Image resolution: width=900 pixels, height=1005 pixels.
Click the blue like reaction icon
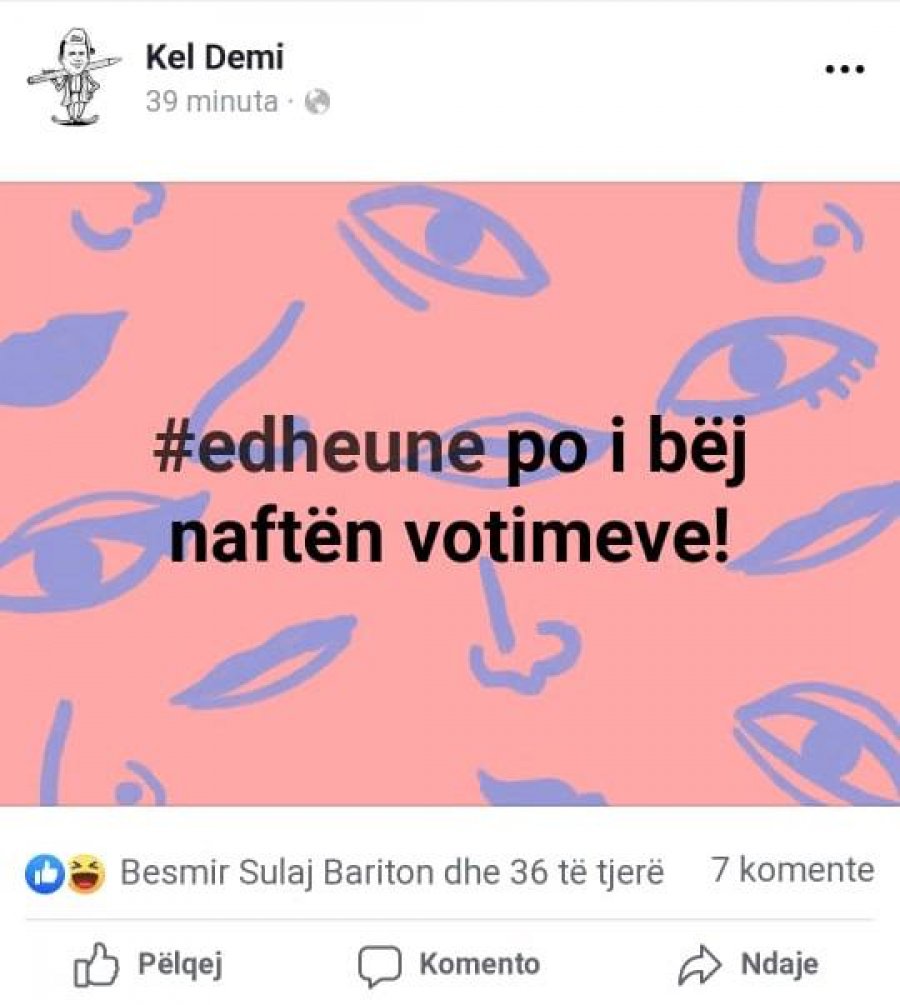click(45, 874)
